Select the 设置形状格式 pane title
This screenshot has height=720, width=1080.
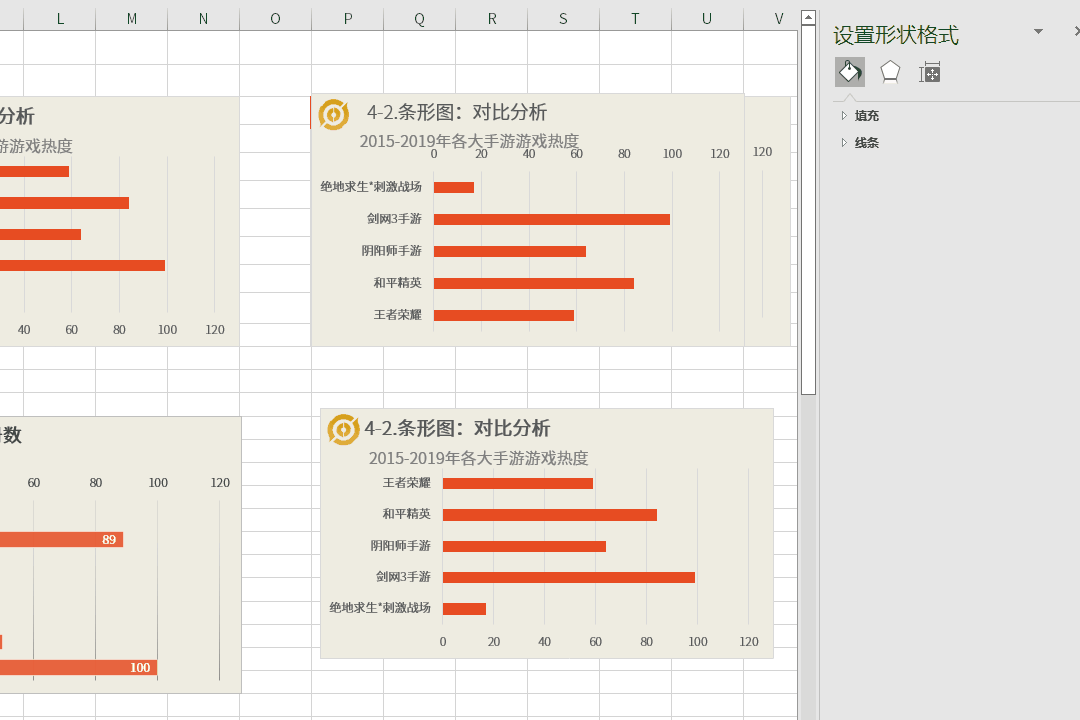895,35
